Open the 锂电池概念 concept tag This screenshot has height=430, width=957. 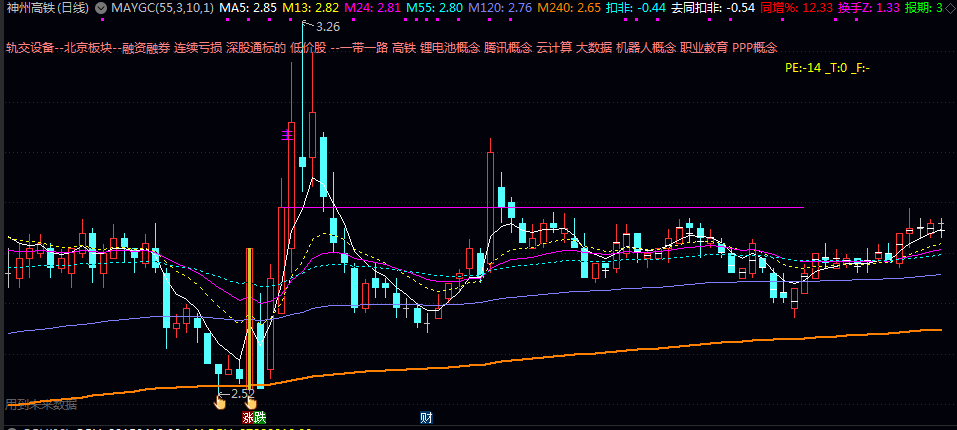(x=449, y=48)
